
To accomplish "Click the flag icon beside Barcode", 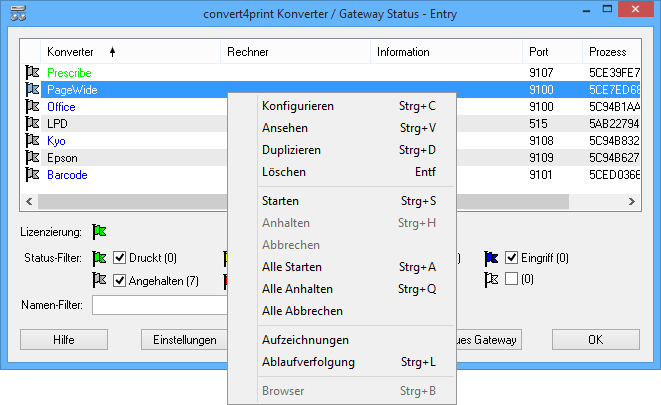I will pos(32,174).
